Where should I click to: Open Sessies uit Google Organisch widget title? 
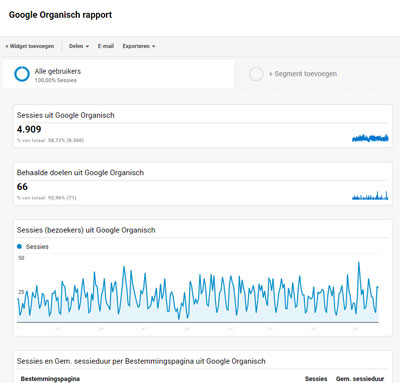[66, 115]
